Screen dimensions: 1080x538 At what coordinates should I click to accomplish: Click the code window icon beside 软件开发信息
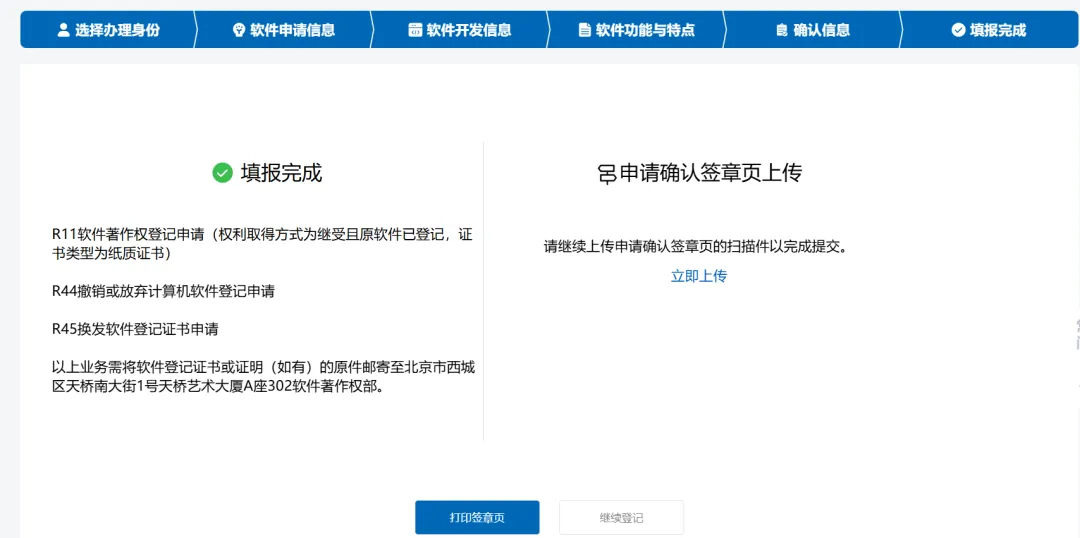pyautogui.click(x=415, y=30)
